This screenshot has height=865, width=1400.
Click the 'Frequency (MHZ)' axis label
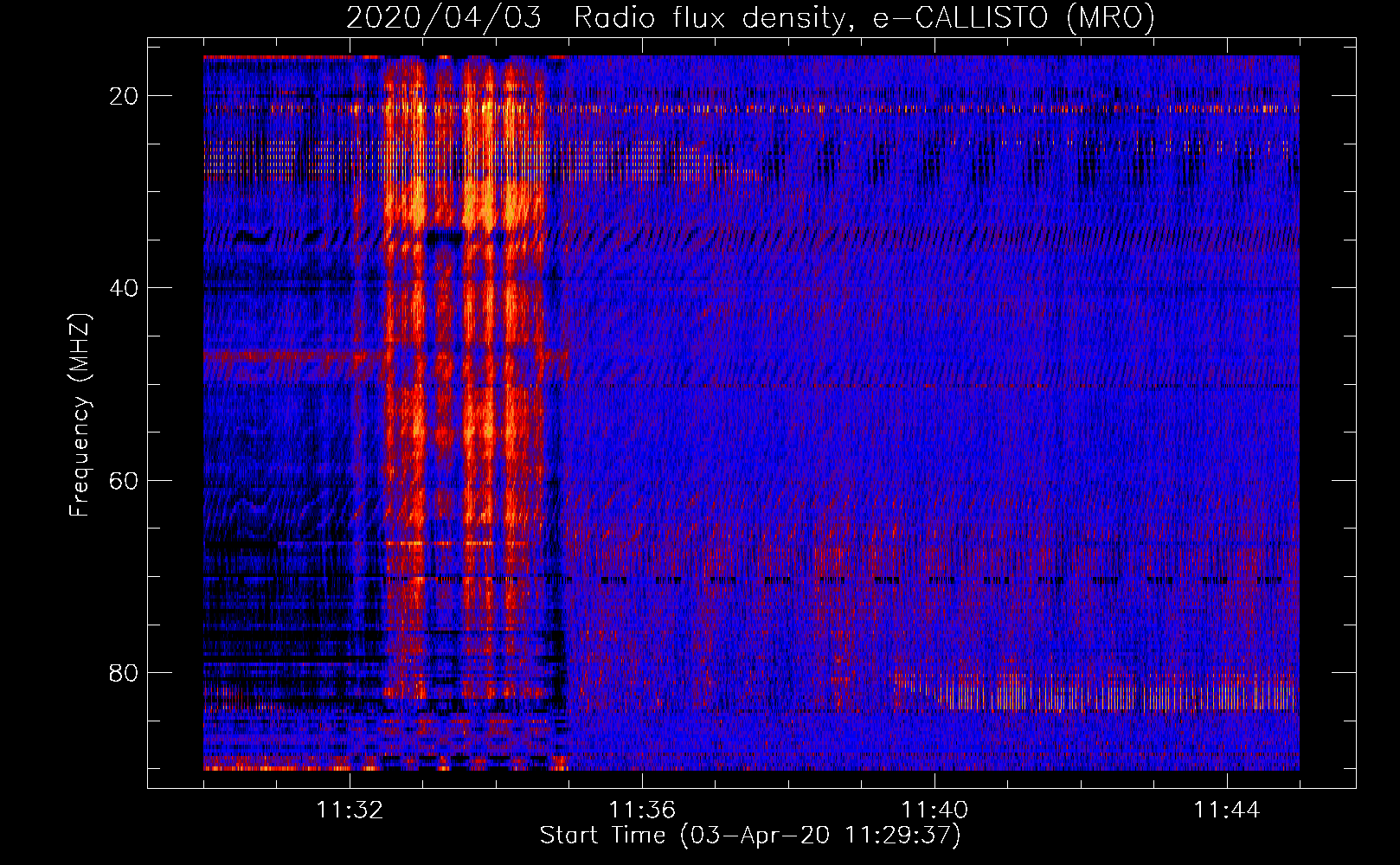coord(80,415)
